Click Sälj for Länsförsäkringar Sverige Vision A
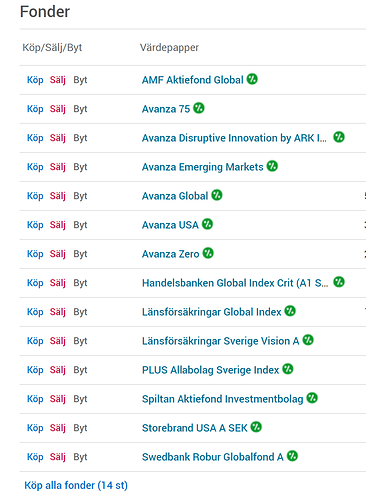Image resolution: width=366 pixels, height=499 pixels. 58,341
